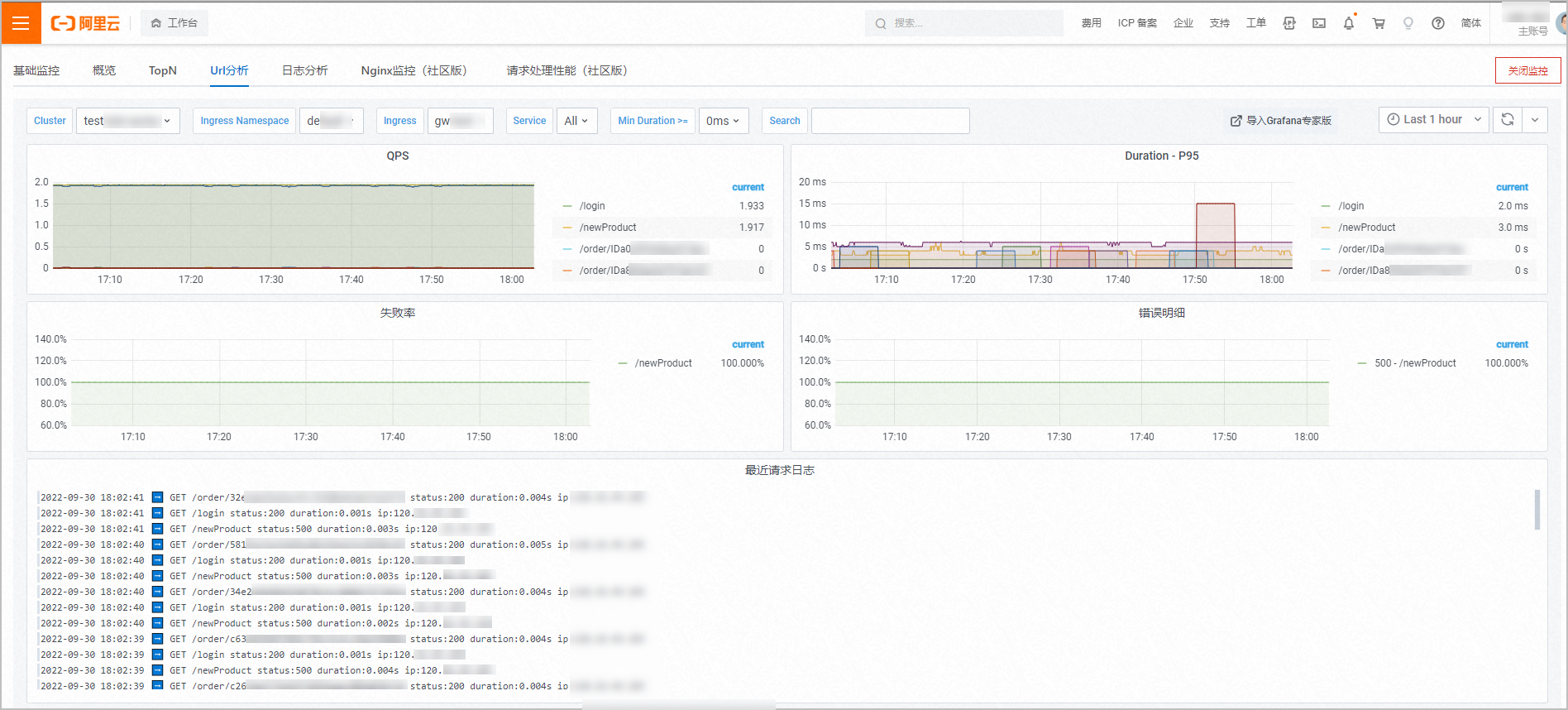
Task: Click the QPS panel title
Action: click(398, 156)
